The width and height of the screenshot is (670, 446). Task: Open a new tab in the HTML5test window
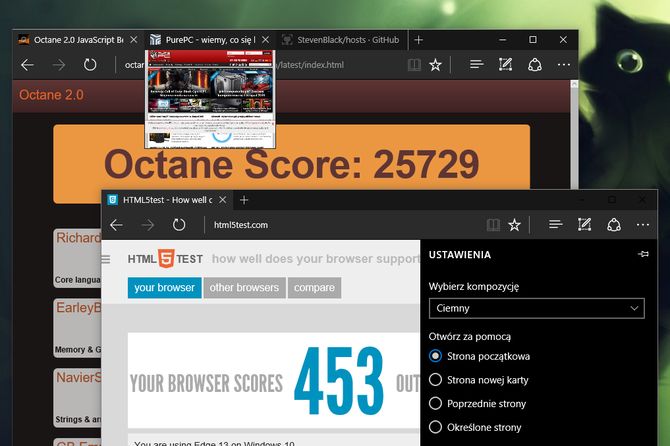point(244,200)
